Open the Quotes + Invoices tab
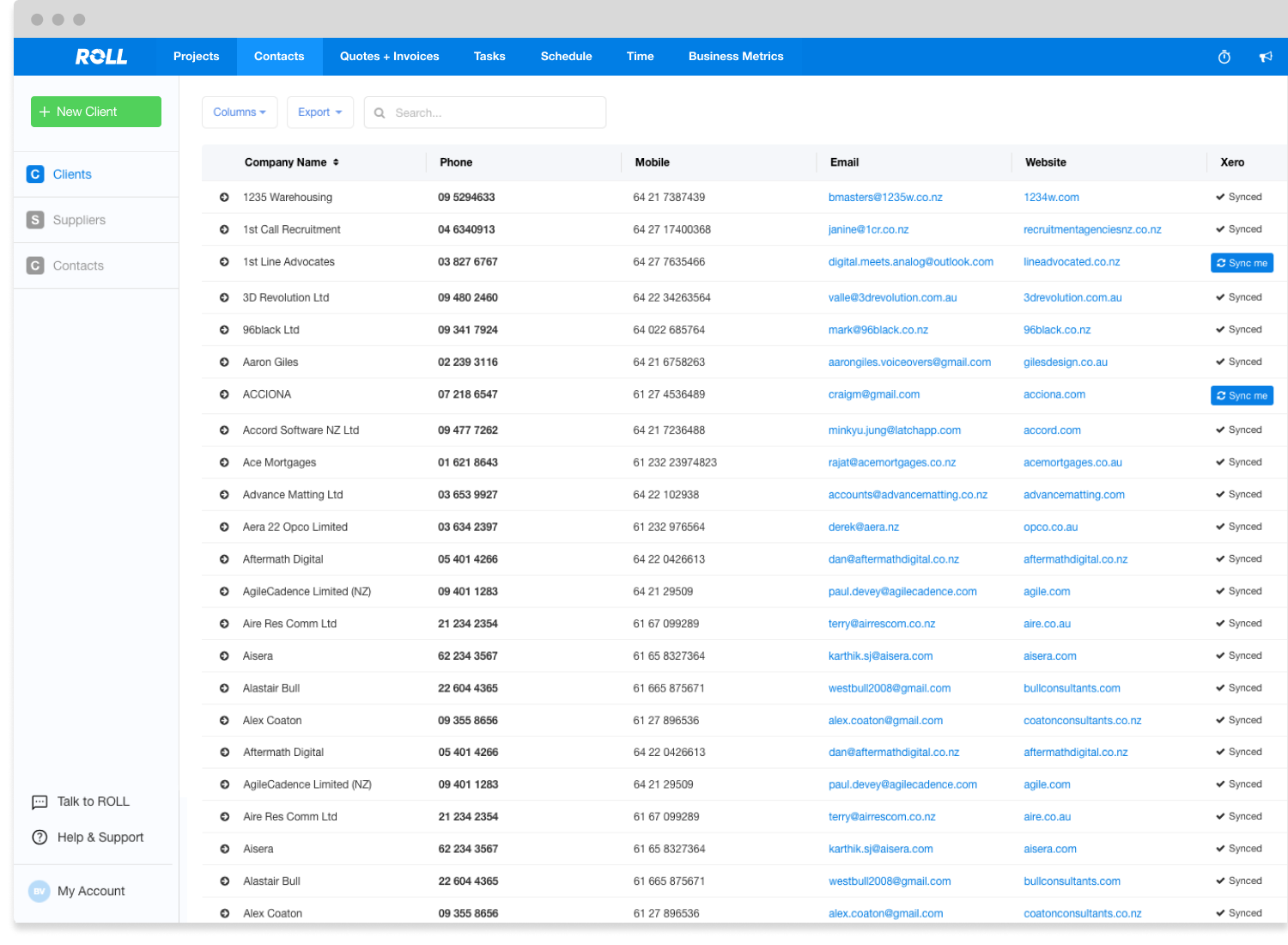This screenshot has height=945, width=1288. click(x=389, y=57)
